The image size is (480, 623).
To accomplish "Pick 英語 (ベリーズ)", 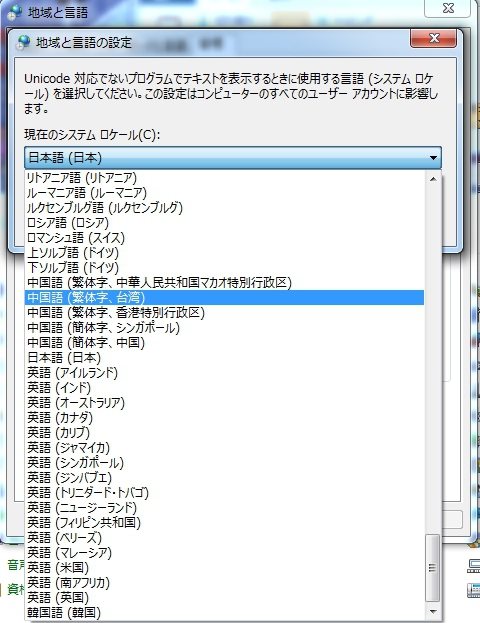I will (224, 538).
